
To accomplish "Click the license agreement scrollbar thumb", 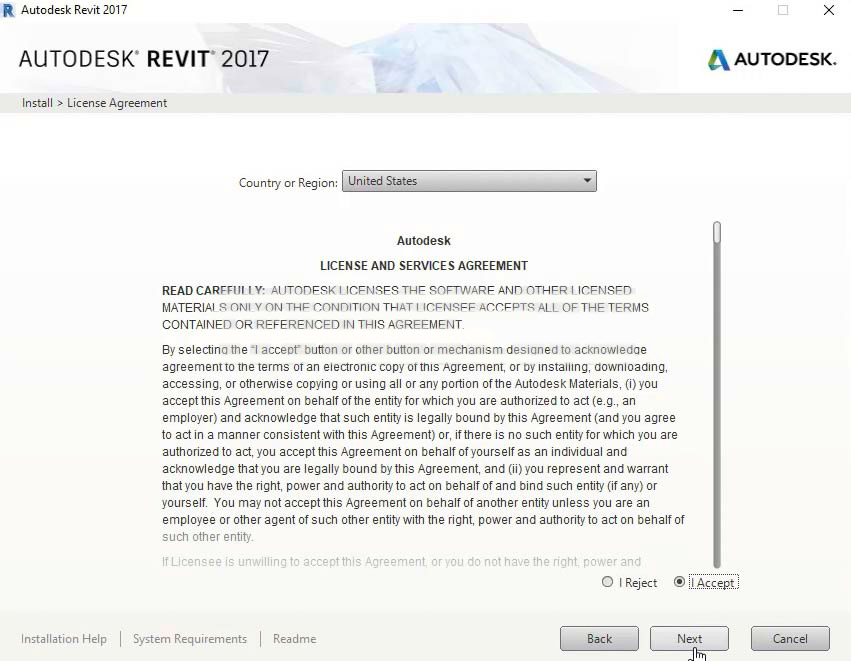I will click(x=717, y=232).
